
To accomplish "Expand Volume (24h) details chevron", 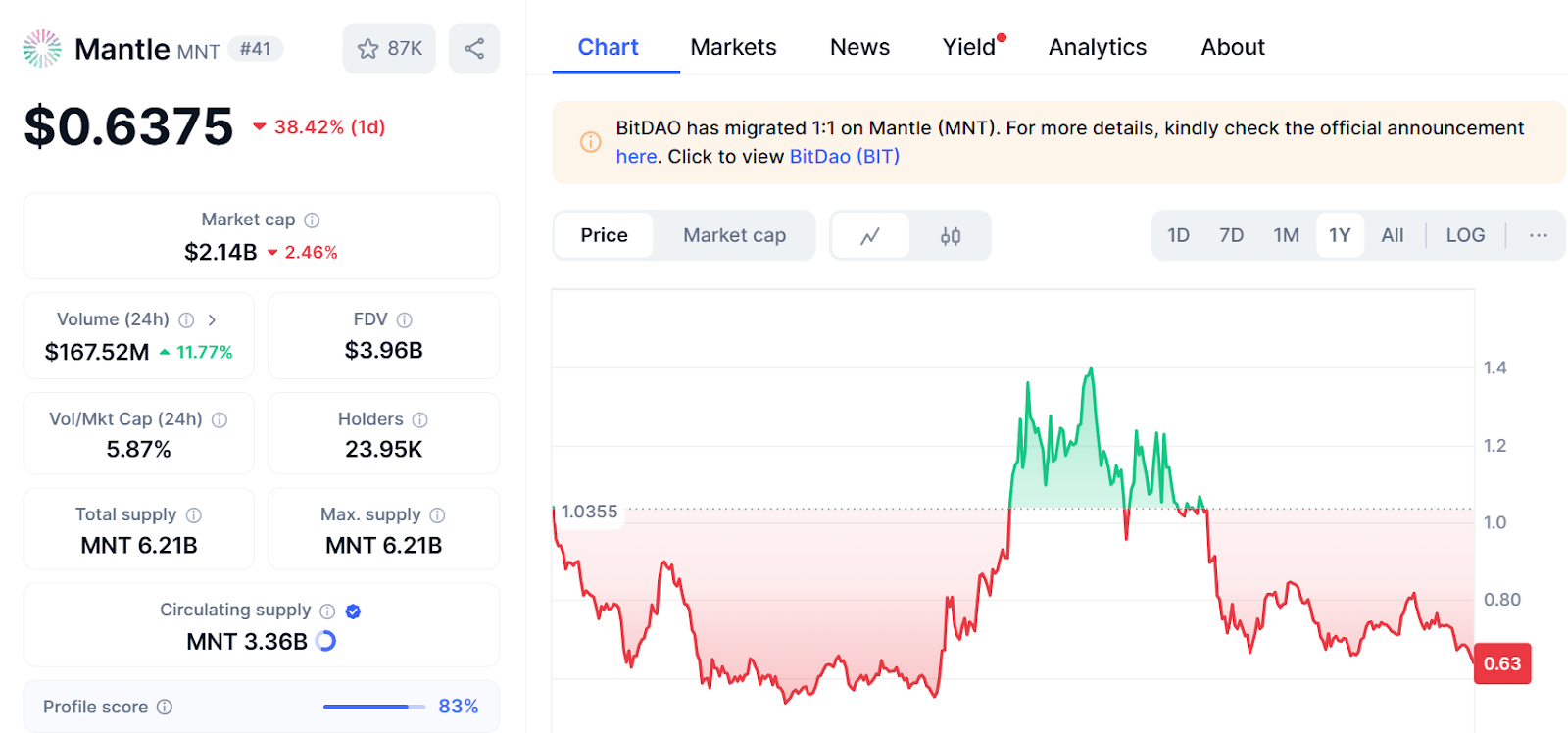I will pyautogui.click(x=212, y=319).
